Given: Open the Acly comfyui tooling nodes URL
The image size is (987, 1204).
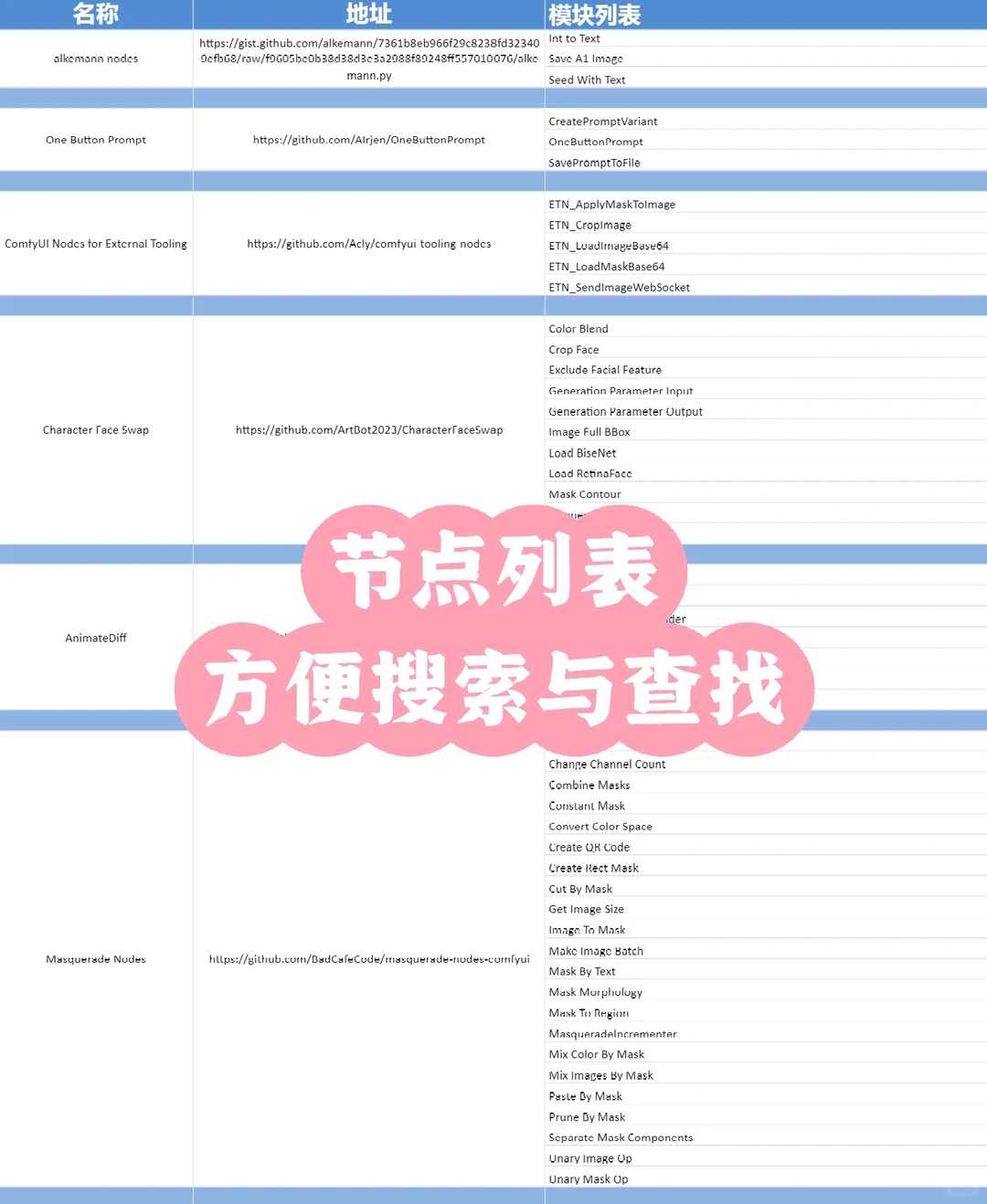Looking at the screenshot, I should tap(368, 244).
